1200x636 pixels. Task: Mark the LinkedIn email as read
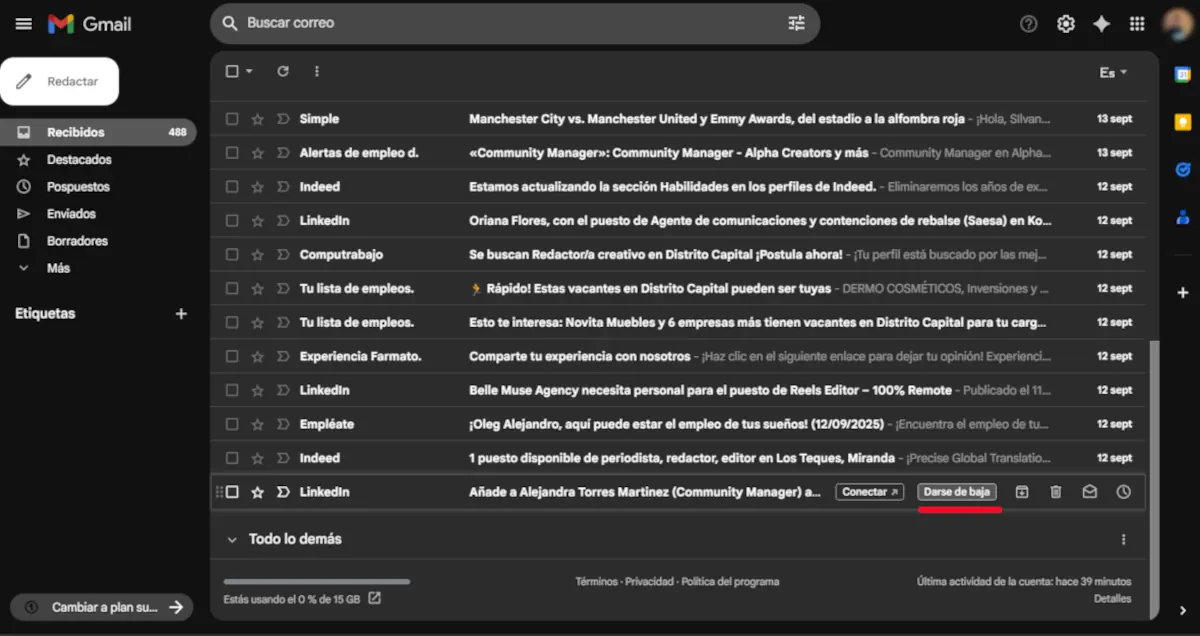coord(1089,491)
